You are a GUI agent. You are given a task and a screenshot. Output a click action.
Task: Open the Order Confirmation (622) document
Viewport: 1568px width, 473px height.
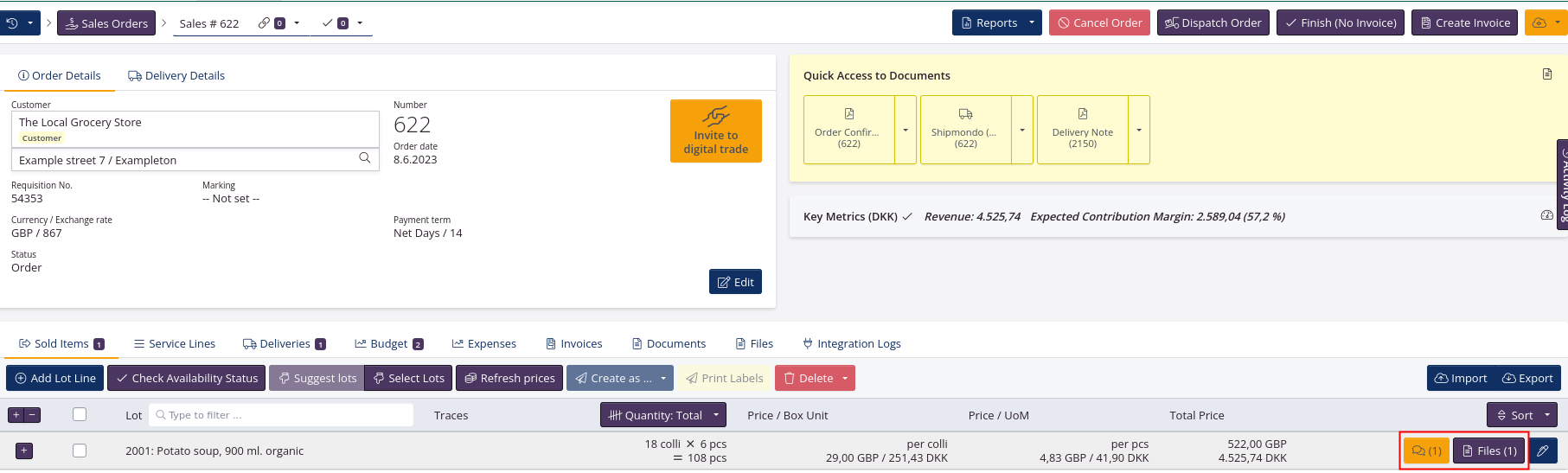tap(848, 130)
